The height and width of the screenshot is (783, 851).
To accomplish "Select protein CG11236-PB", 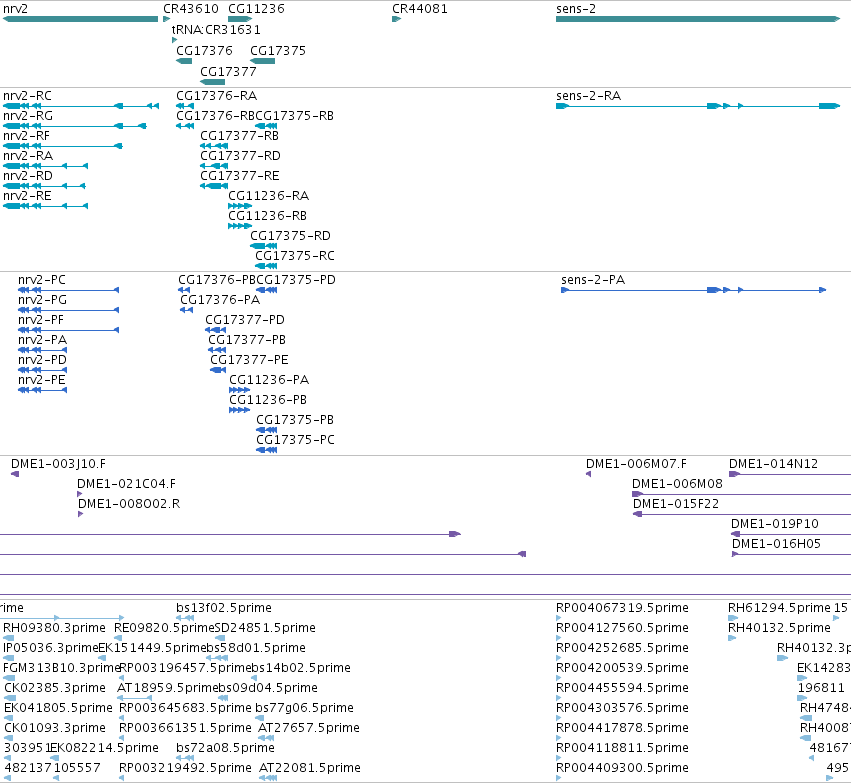I will click(x=268, y=400).
